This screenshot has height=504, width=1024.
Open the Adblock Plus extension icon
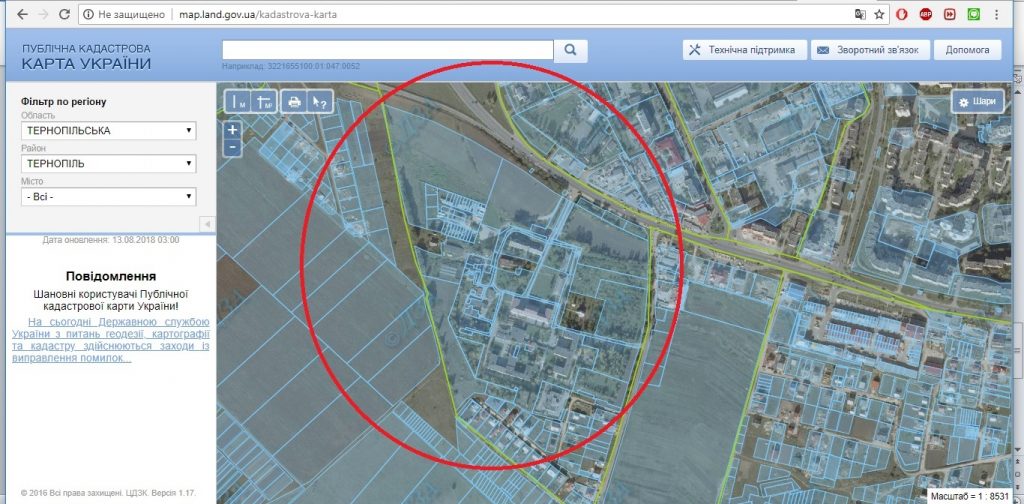pos(926,15)
